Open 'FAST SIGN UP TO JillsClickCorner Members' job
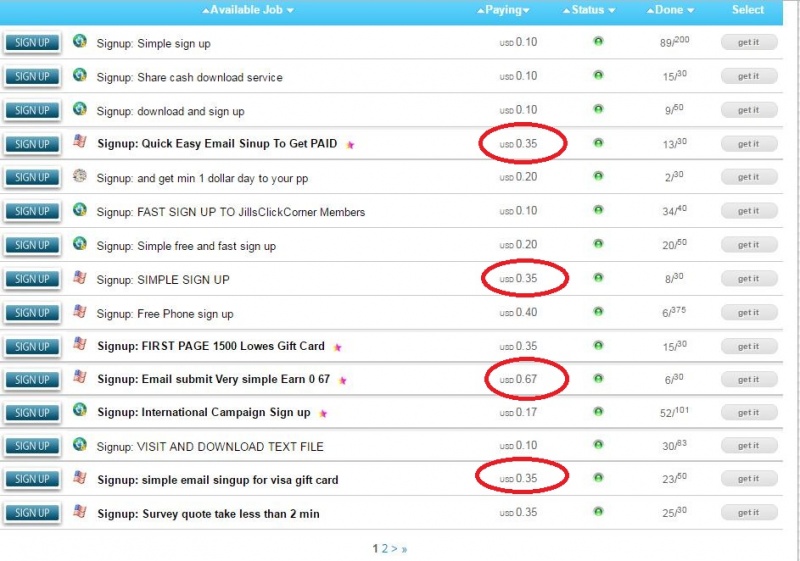 tap(231, 212)
